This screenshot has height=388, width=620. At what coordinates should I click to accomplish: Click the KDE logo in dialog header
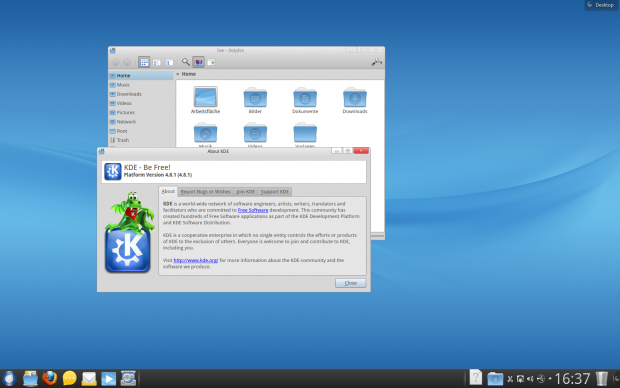click(113, 171)
